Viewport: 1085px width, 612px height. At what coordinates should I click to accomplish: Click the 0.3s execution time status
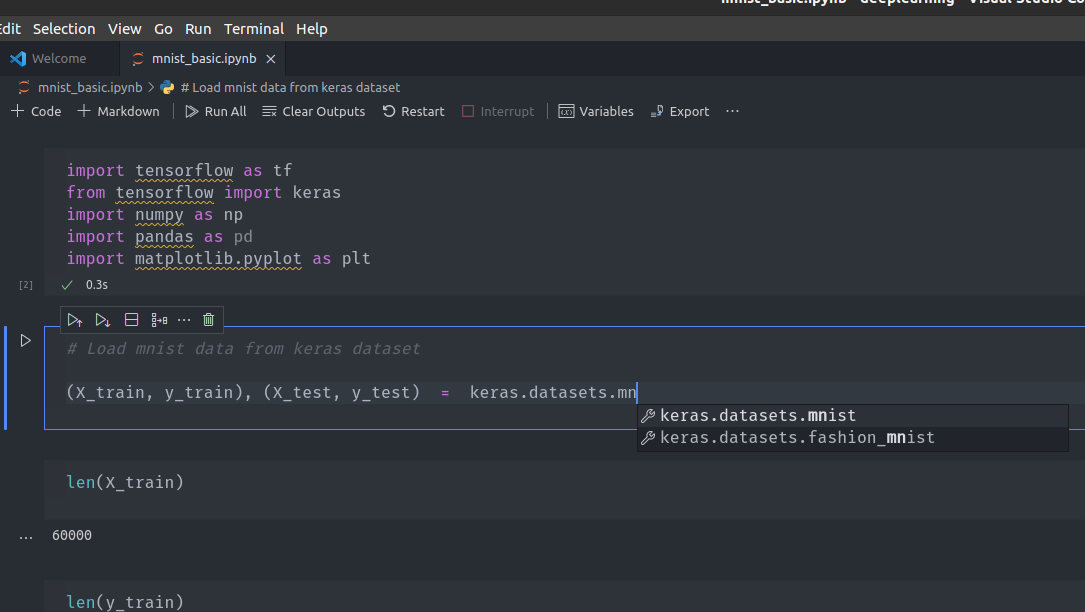coord(97,285)
